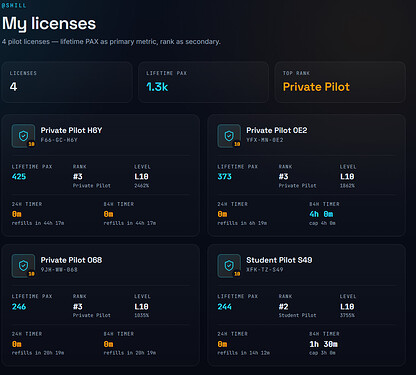Click the license code XFK-TZ-S49

coord(265,270)
